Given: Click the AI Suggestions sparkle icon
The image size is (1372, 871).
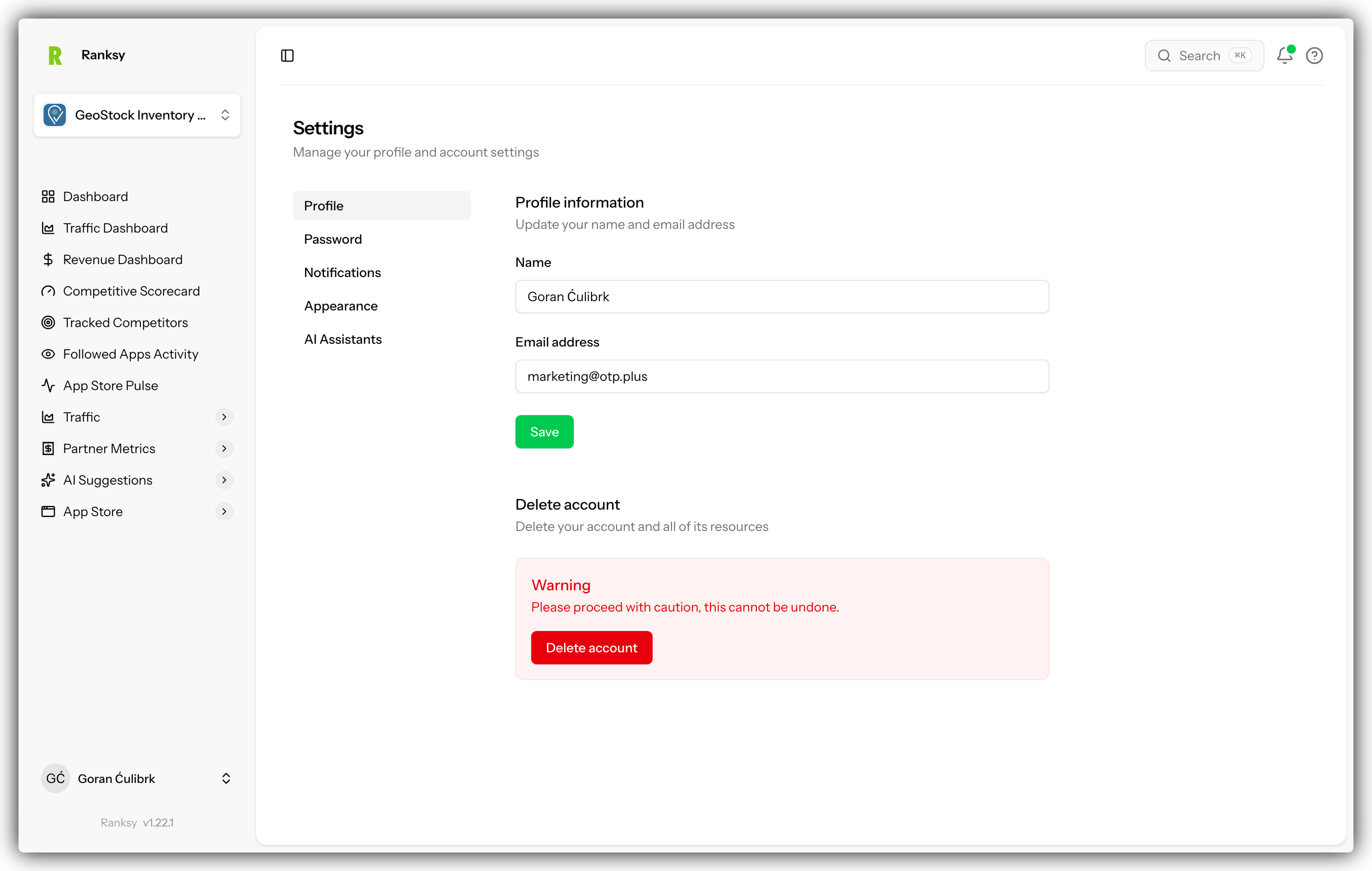Looking at the screenshot, I should click(x=48, y=480).
